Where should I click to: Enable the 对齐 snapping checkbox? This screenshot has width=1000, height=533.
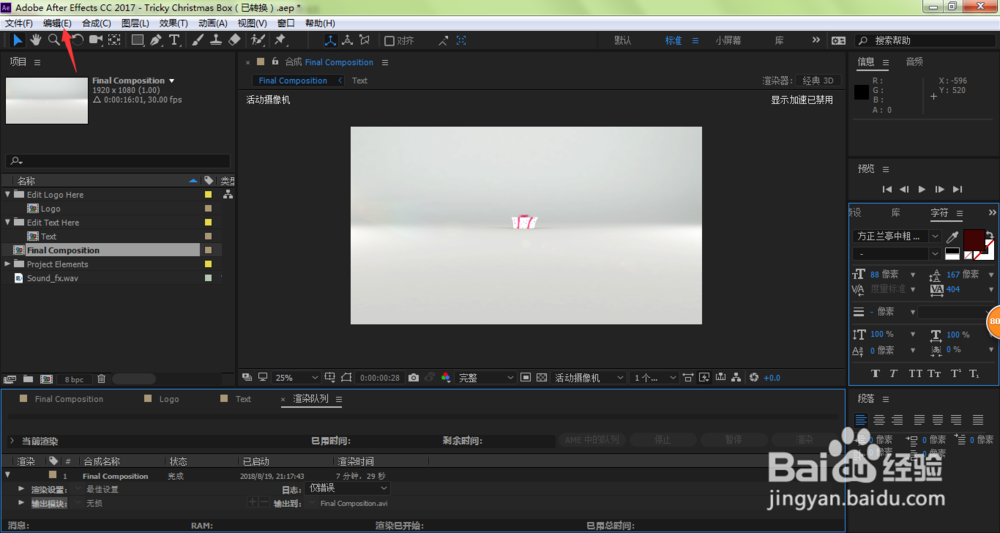(x=389, y=40)
